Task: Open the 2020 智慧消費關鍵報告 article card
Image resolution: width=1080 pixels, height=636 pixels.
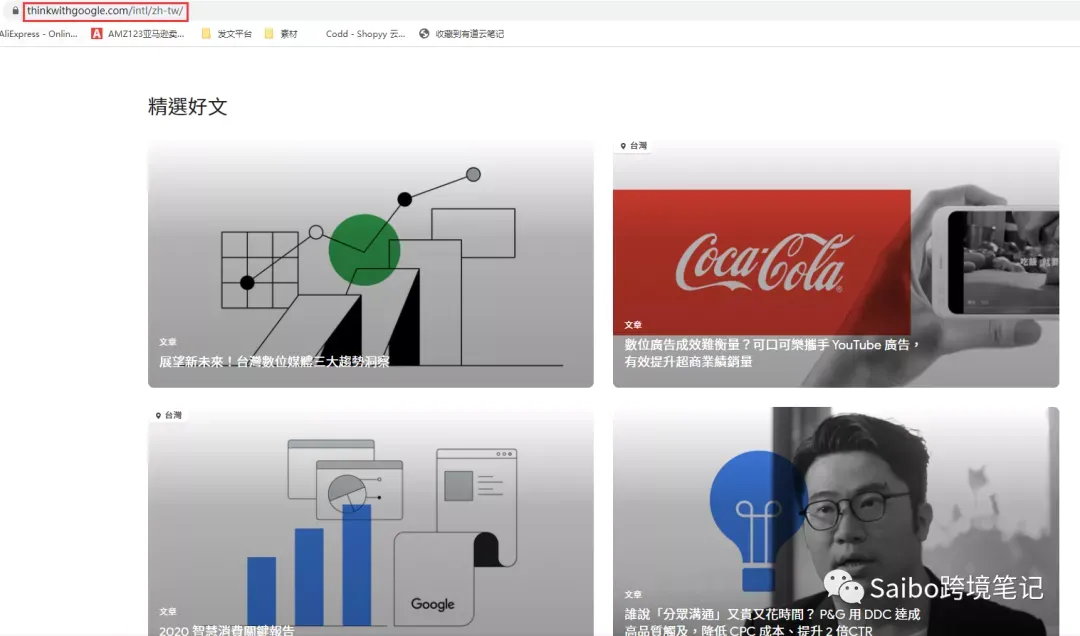Action: tap(371, 522)
